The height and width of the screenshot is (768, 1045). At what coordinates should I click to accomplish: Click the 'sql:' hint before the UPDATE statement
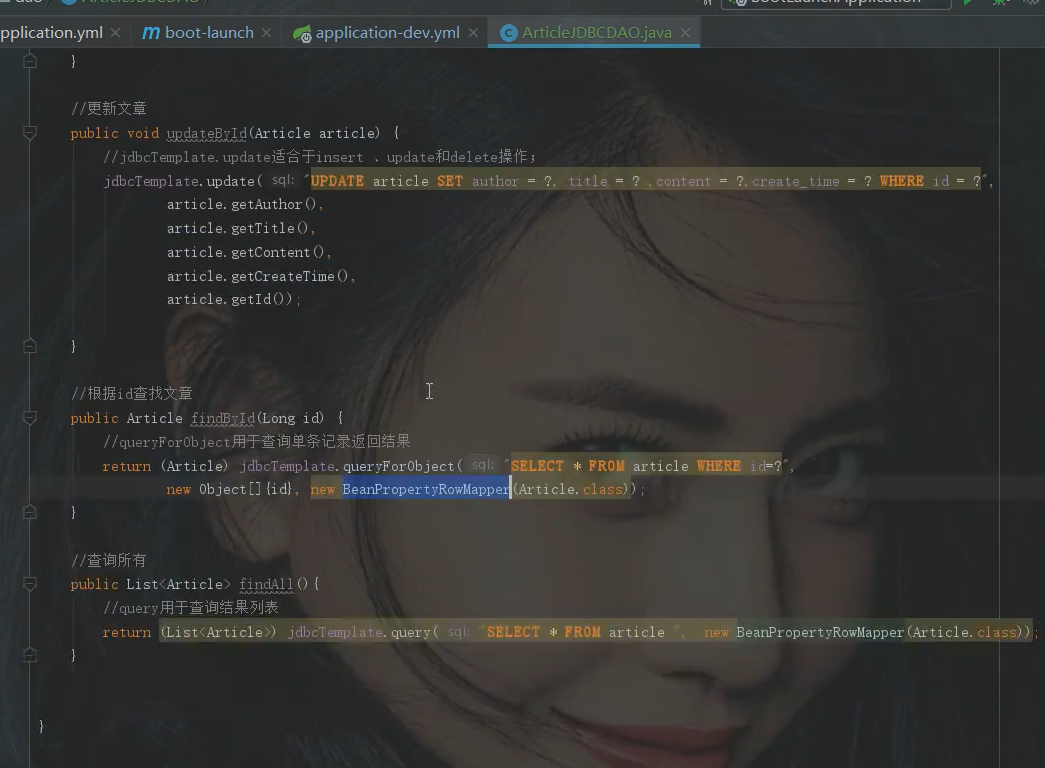tap(283, 180)
